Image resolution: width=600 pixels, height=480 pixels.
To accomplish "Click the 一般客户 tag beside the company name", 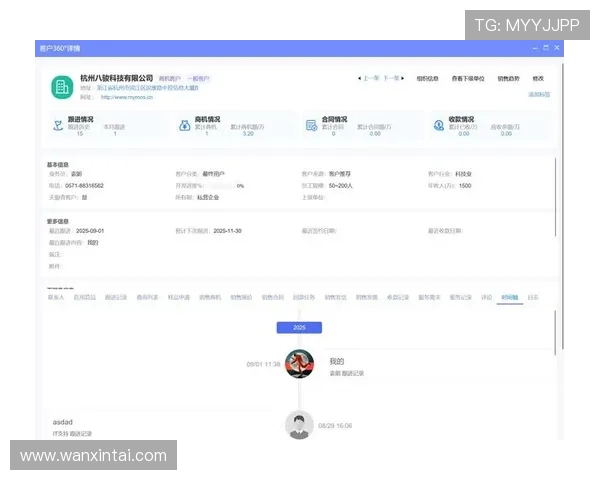I will (x=198, y=78).
